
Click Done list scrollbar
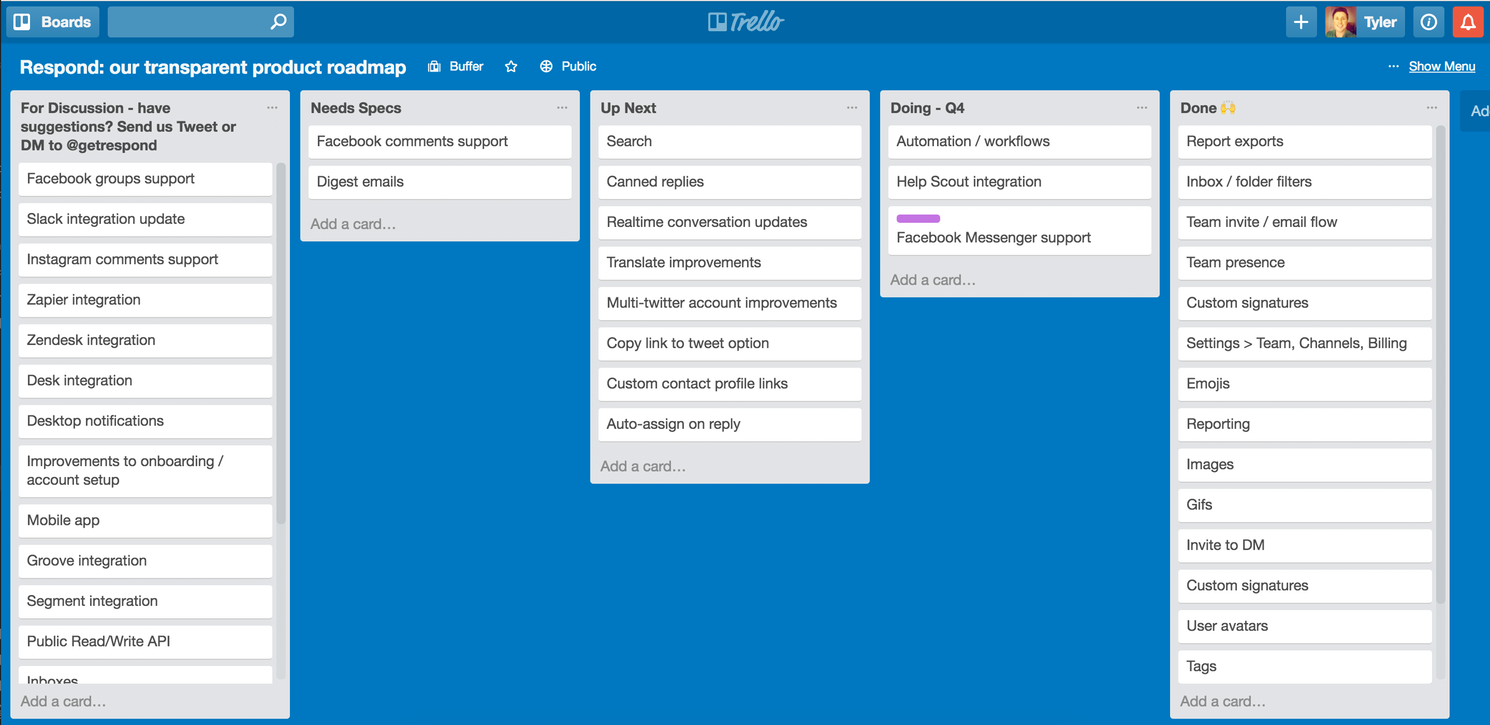[x=1441, y=364]
